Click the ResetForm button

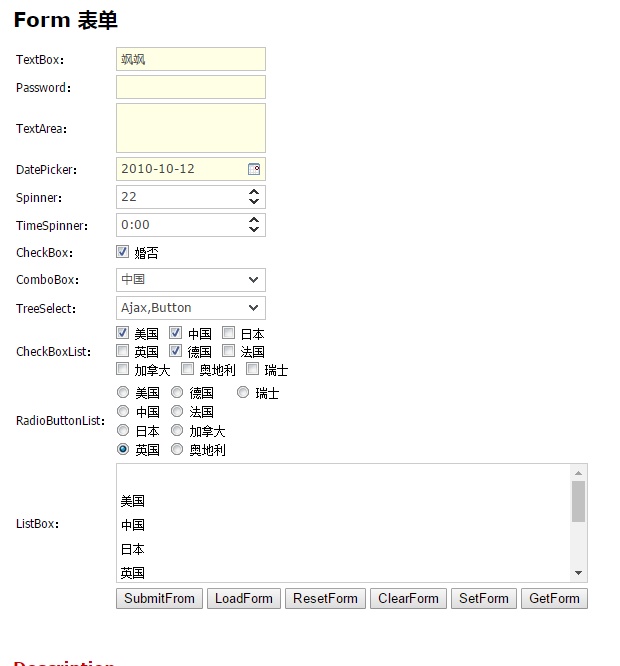pyautogui.click(x=325, y=598)
